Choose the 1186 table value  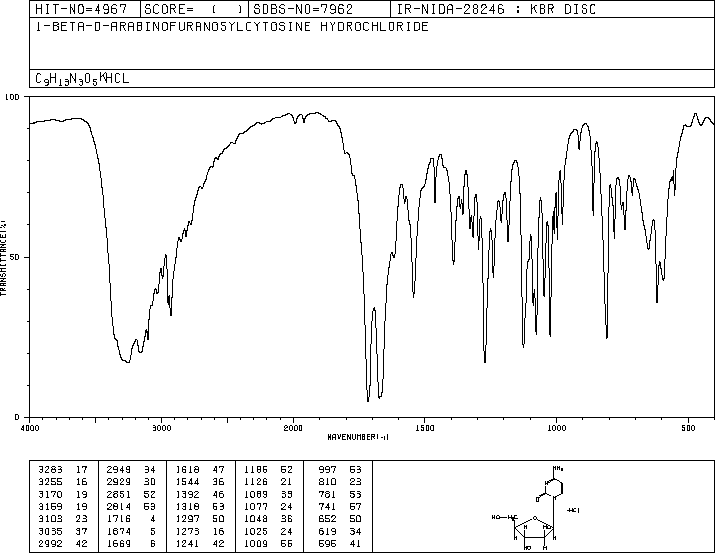coord(256,470)
